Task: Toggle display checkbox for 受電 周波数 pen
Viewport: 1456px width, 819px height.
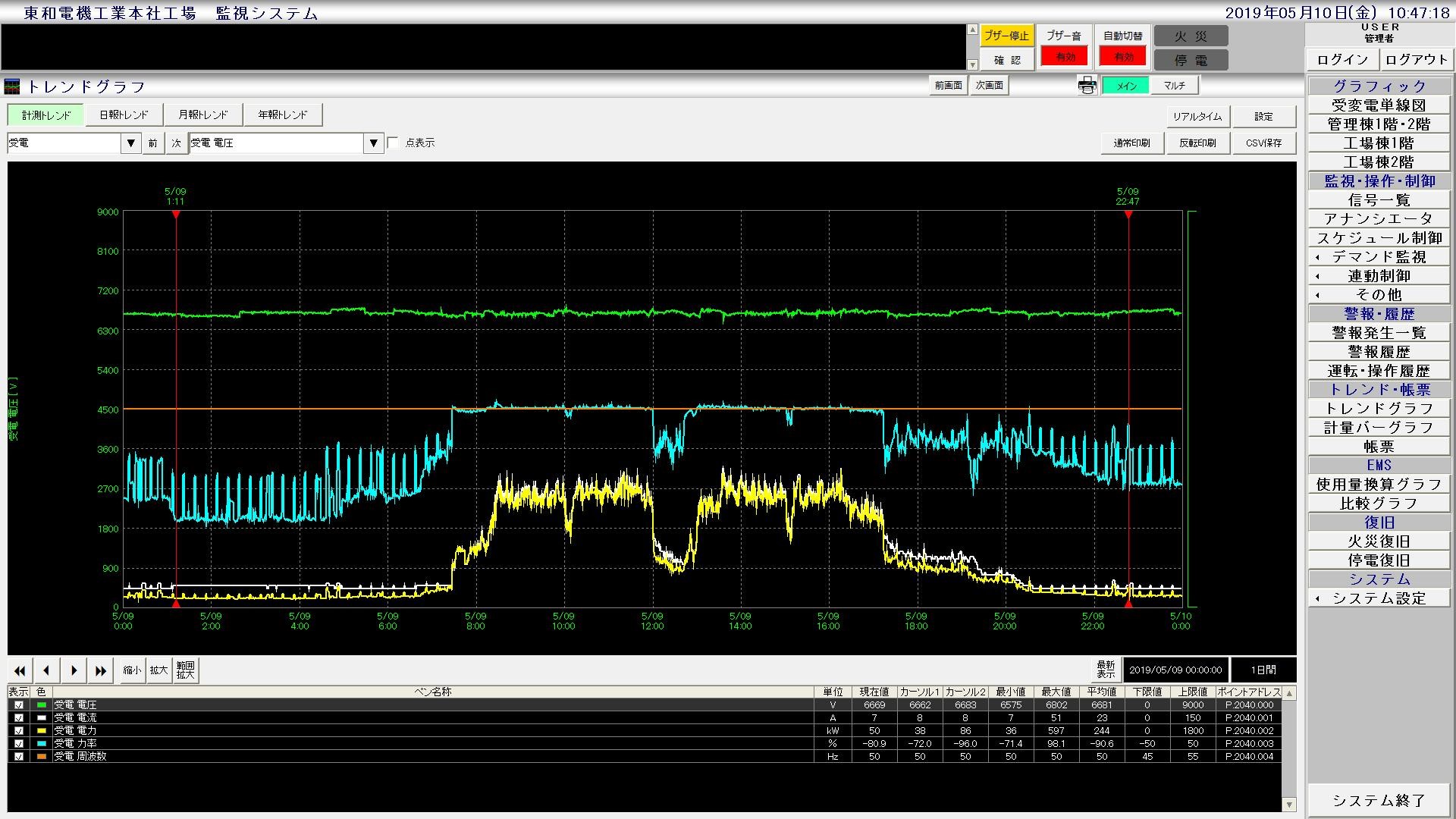Action: pyautogui.click(x=19, y=757)
